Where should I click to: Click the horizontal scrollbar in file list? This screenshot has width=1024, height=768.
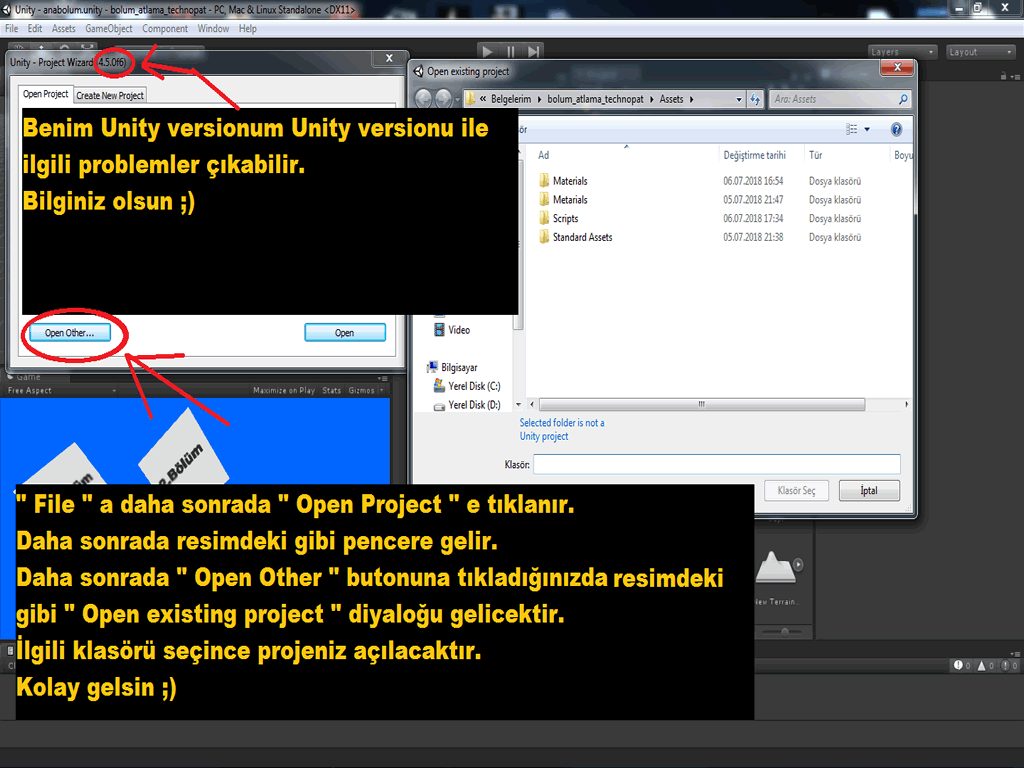(x=701, y=405)
